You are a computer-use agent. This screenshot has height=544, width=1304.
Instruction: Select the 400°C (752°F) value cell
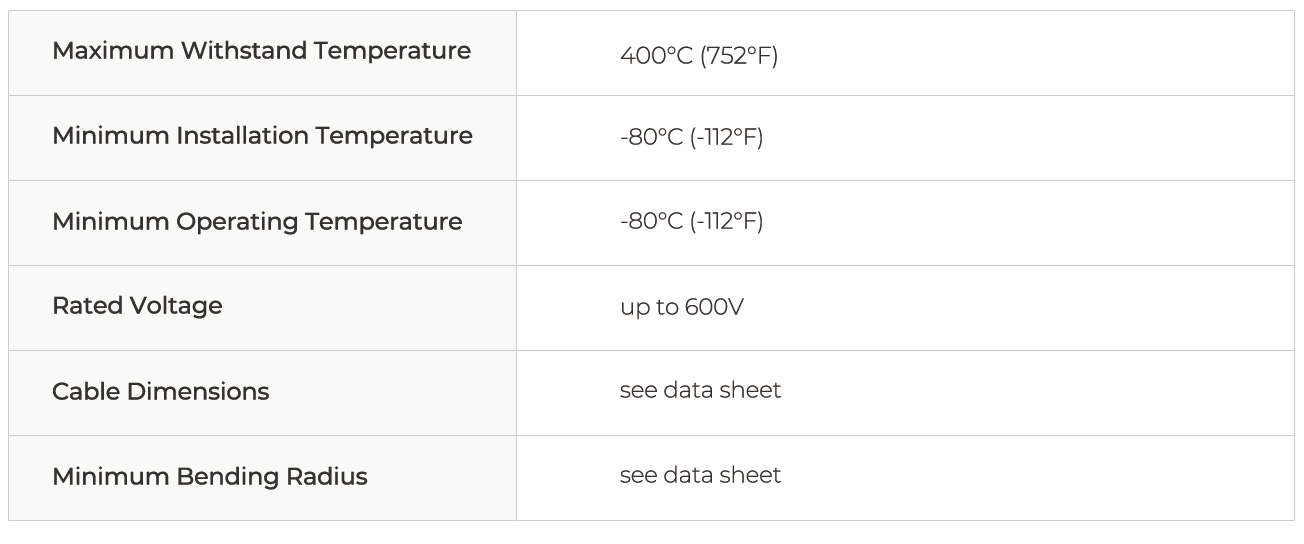[698, 56]
